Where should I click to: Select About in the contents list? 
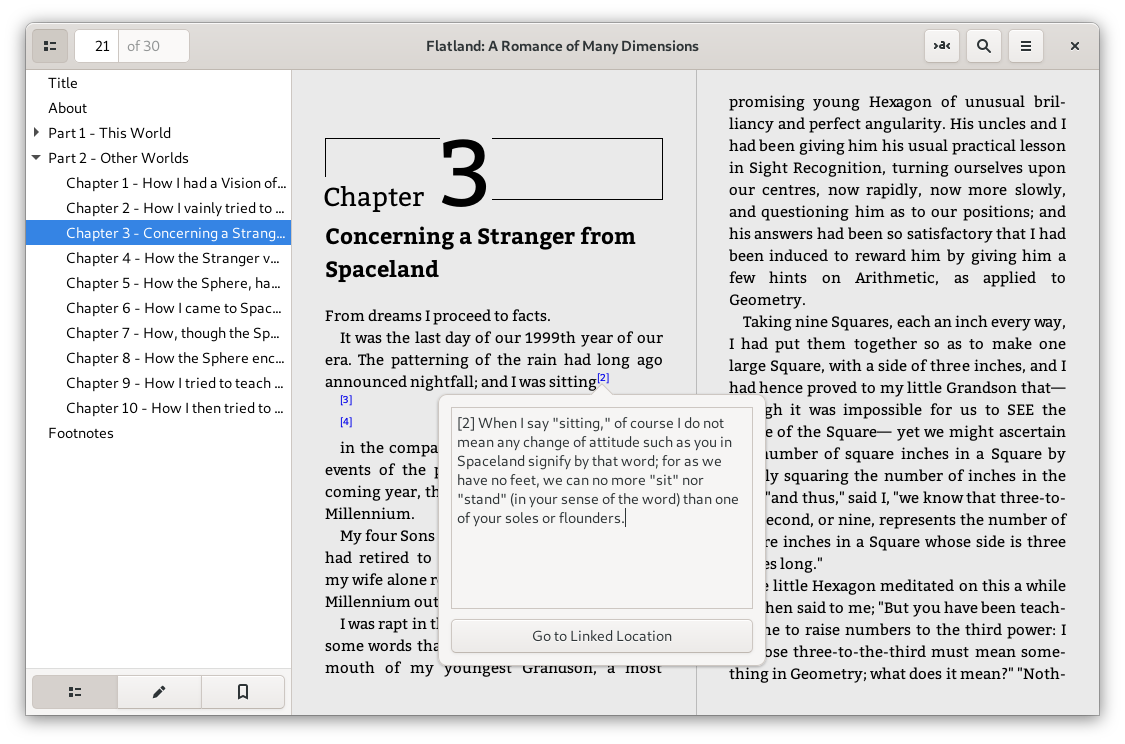click(159, 108)
